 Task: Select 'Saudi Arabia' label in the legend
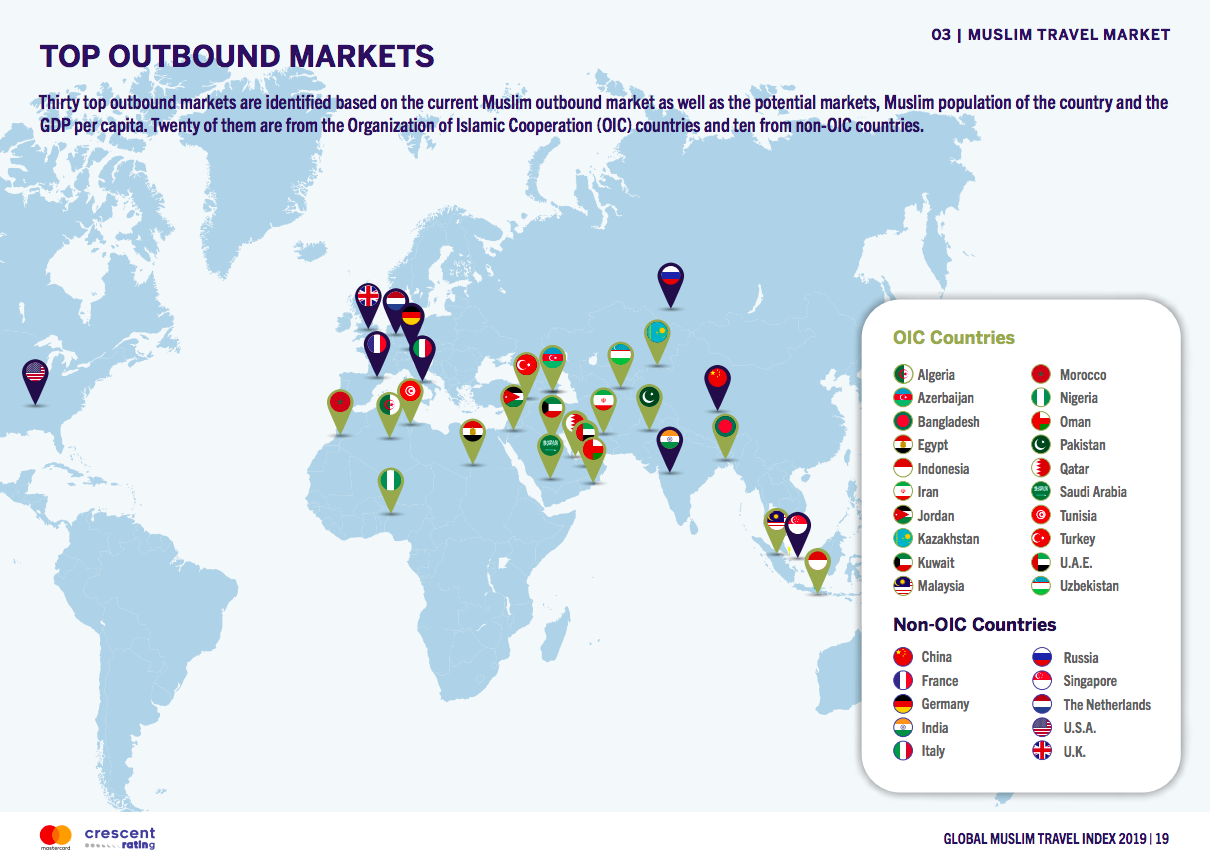[1093, 492]
